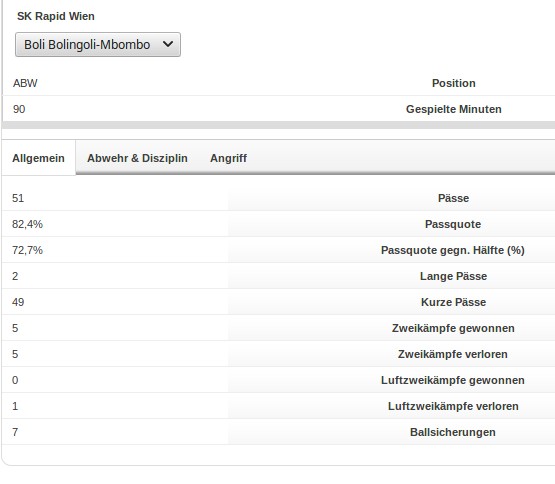Select the Gespielte Minuten label

454,109
